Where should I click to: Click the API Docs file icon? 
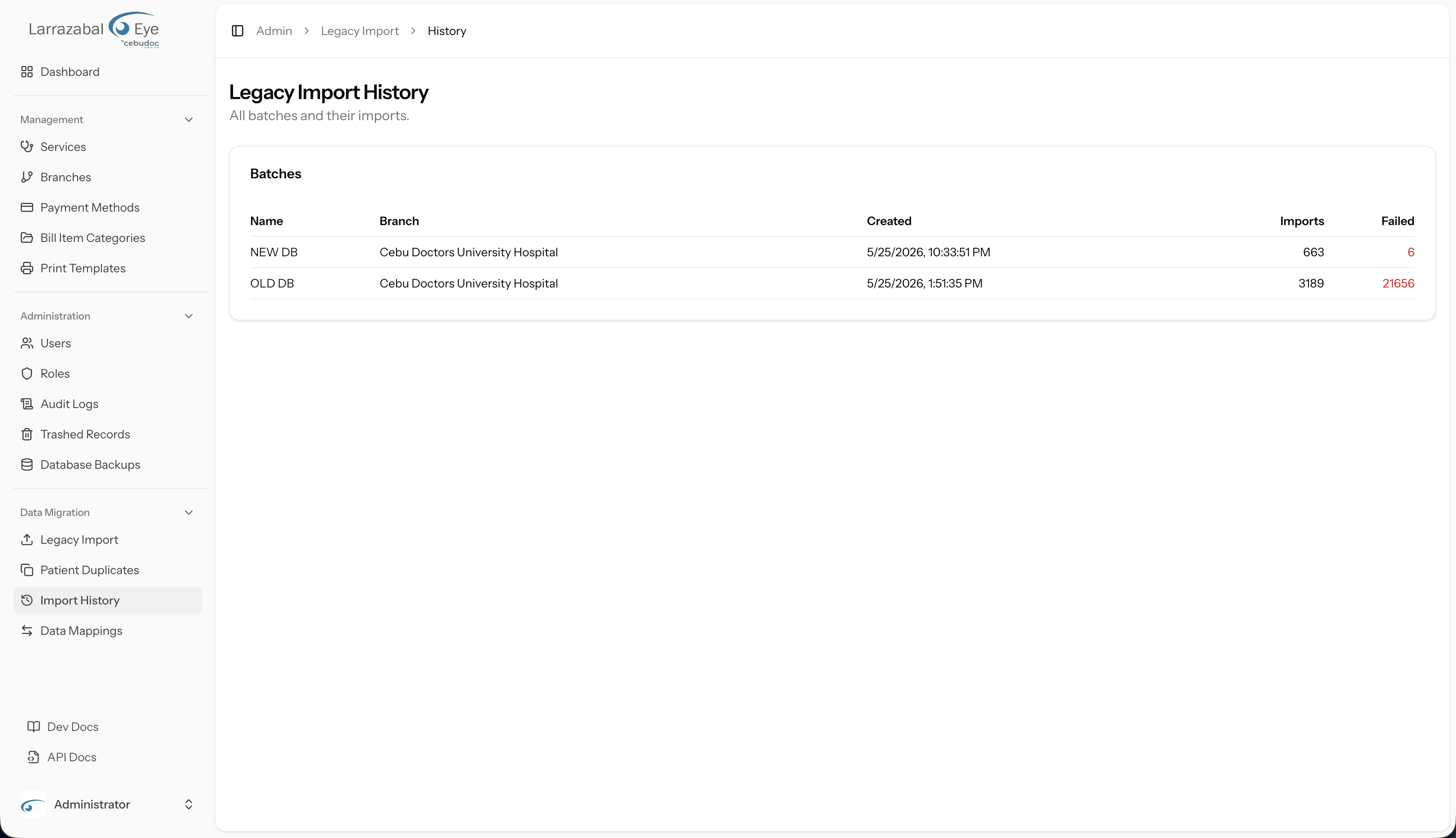point(34,757)
